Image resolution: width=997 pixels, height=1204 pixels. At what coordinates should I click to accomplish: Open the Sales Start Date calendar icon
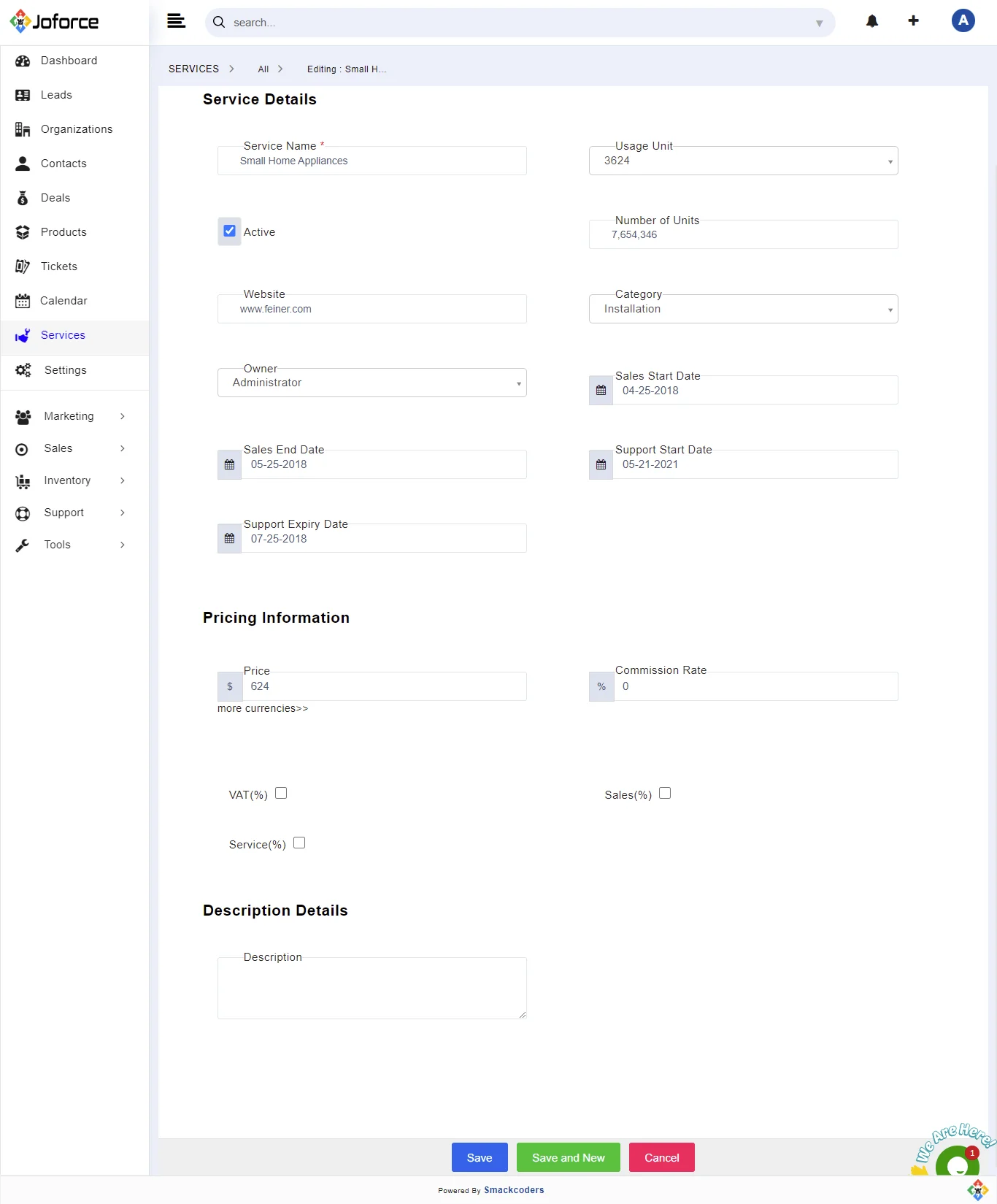pyautogui.click(x=601, y=391)
